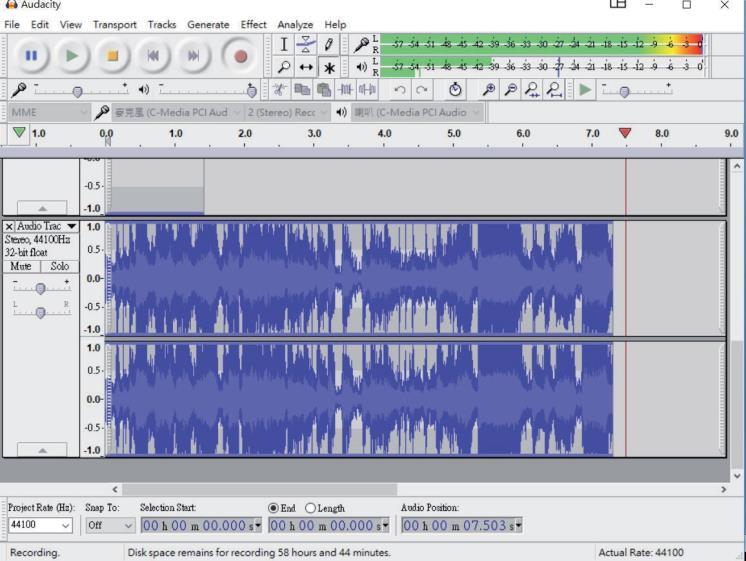Screen dimensions: 746x561
Task: Click the Fit Project zoom icon
Action: [554, 89]
